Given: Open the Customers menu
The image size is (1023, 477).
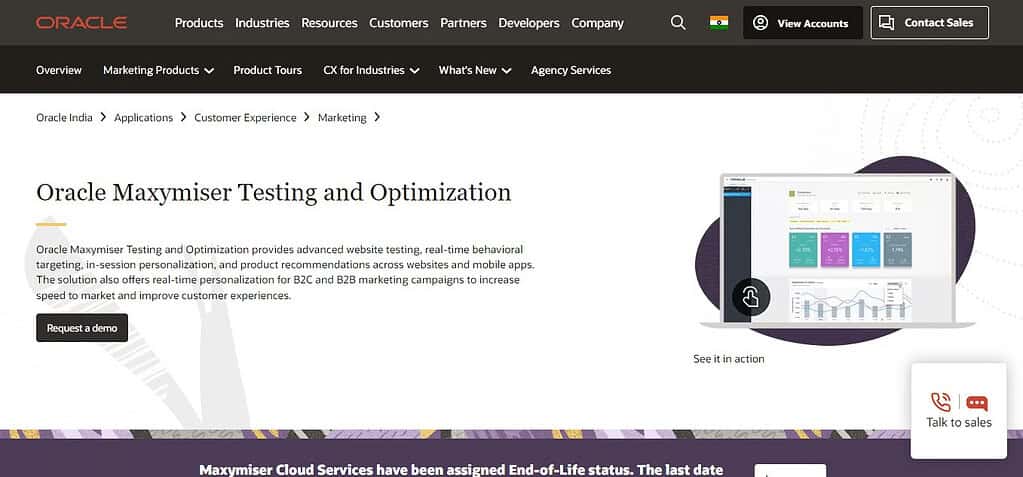Looking at the screenshot, I should point(399,23).
